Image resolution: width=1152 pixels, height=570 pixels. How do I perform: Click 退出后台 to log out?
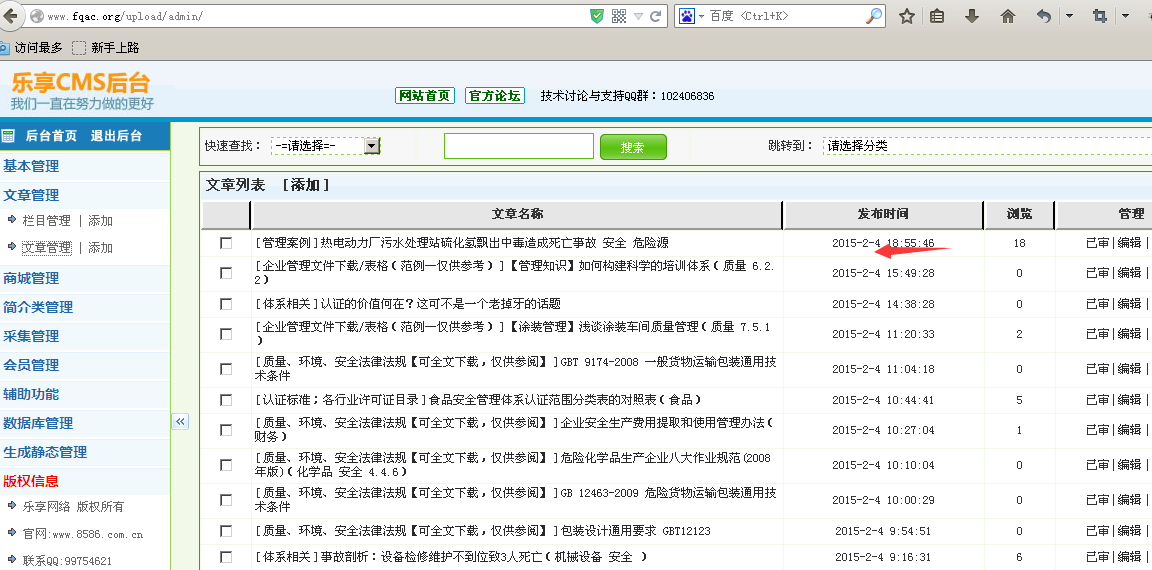(x=116, y=136)
